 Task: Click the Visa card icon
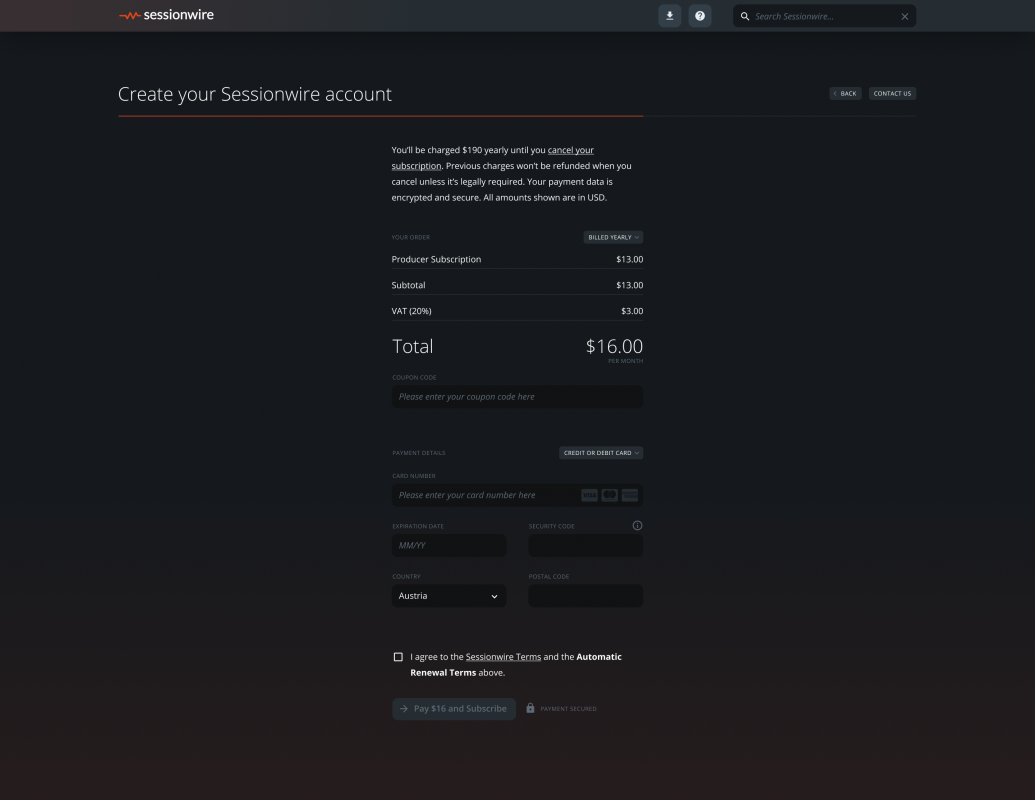pos(589,495)
